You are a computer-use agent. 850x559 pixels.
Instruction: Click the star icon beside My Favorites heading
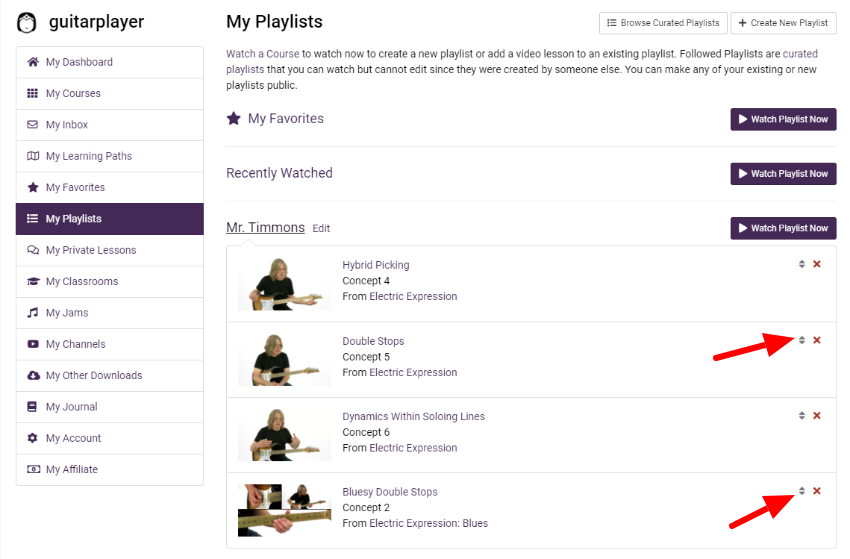point(234,118)
